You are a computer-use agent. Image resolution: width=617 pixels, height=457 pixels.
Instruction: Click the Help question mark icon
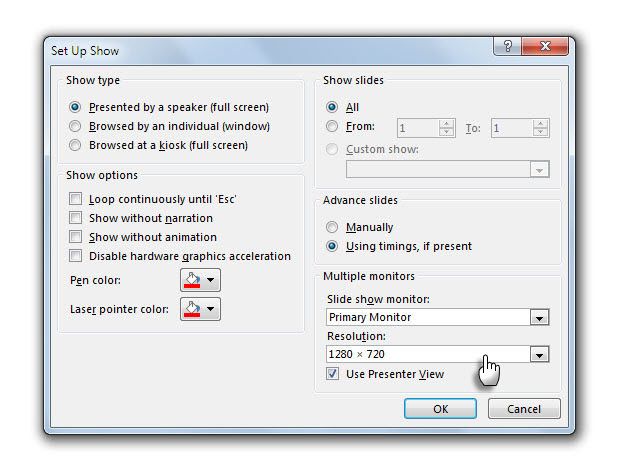pyautogui.click(x=508, y=47)
